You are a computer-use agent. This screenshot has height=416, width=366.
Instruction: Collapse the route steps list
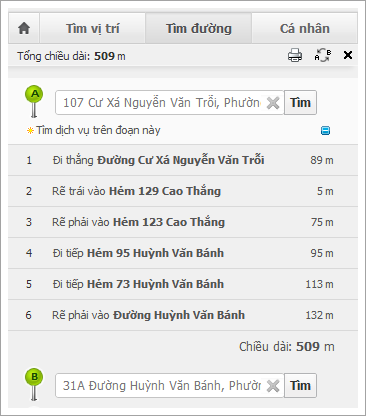pos(325,130)
